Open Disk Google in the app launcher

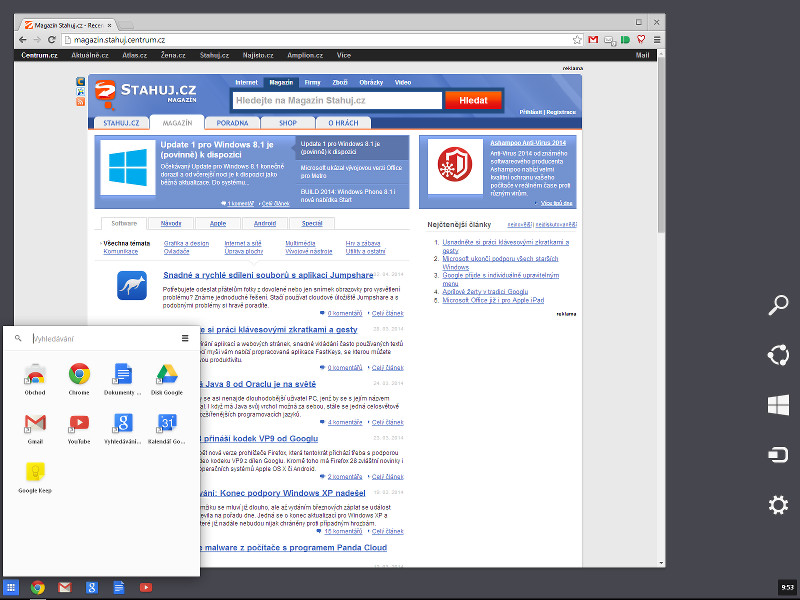coord(167,379)
